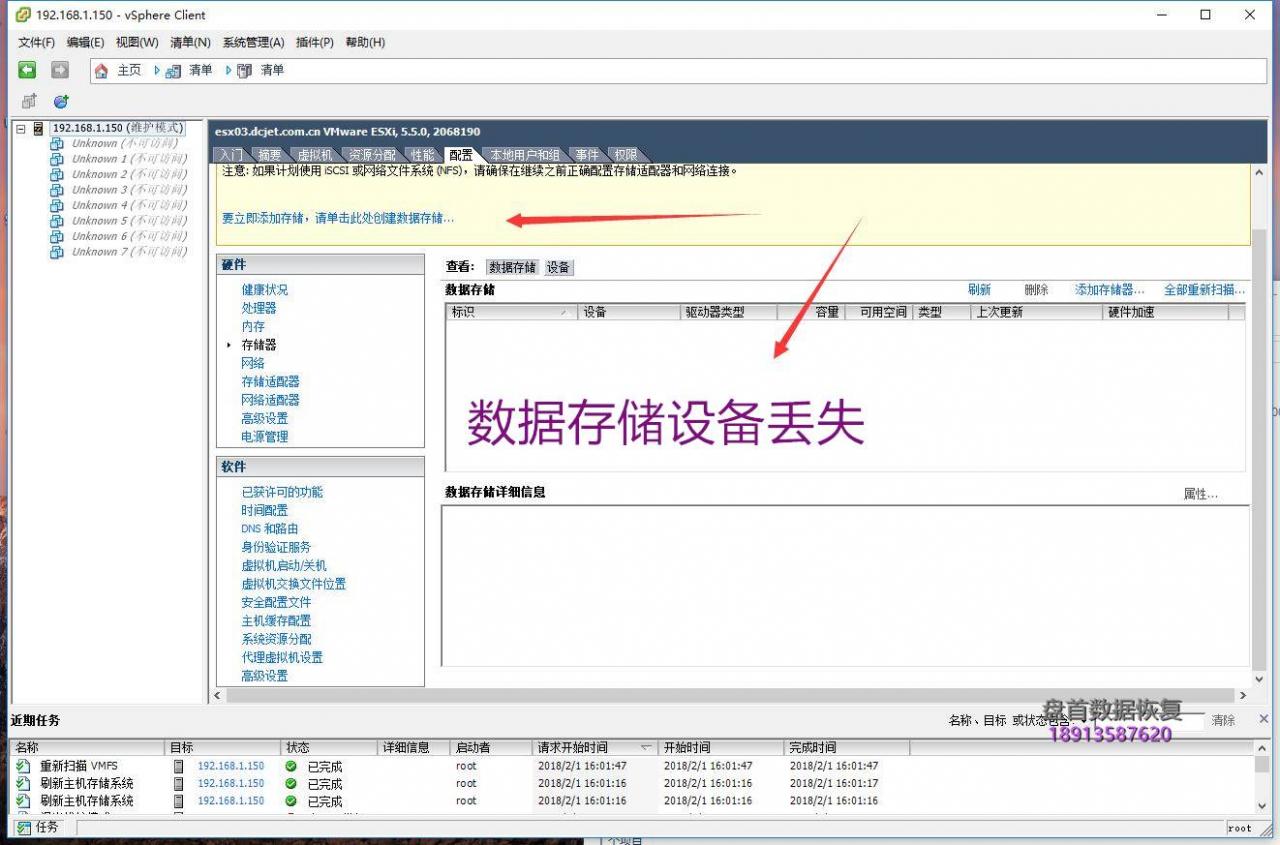Click the 刷新 link above the datastore table
Image resolution: width=1280 pixels, height=845 pixels.
click(979, 290)
